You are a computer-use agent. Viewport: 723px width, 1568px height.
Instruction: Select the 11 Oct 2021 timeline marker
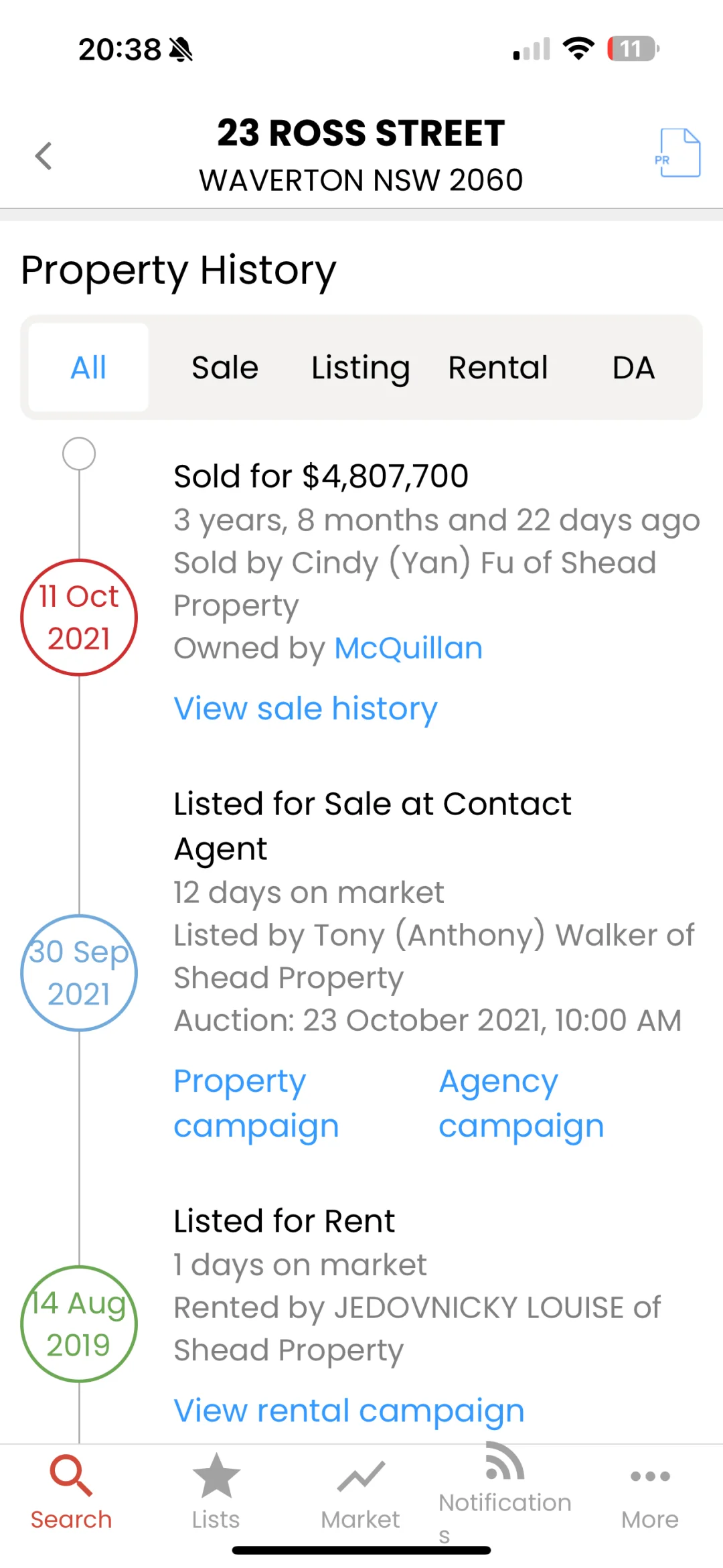click(x=79, y=617)
